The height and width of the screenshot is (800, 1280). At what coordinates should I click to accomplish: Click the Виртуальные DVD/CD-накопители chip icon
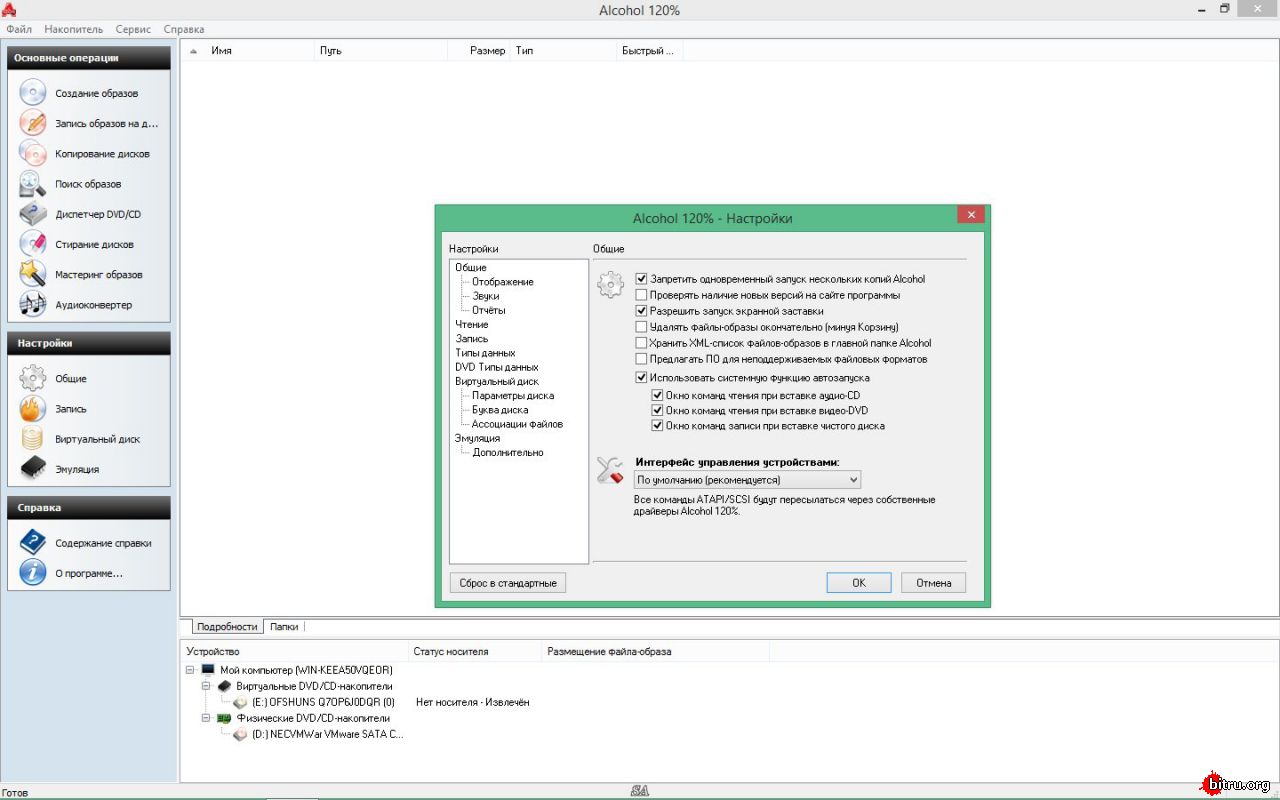[224, 686]
